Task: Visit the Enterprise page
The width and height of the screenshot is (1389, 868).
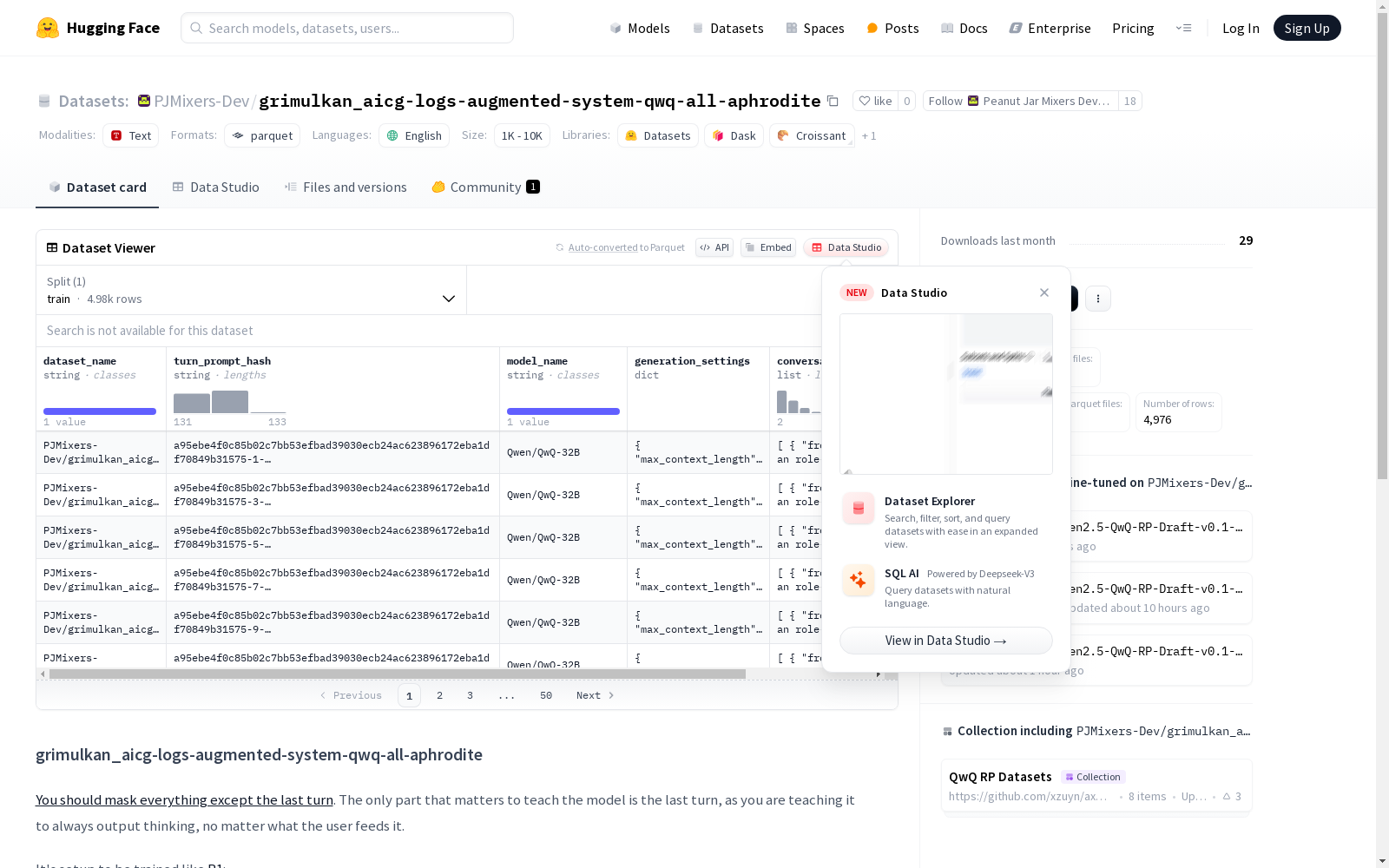Action: 1050,28
